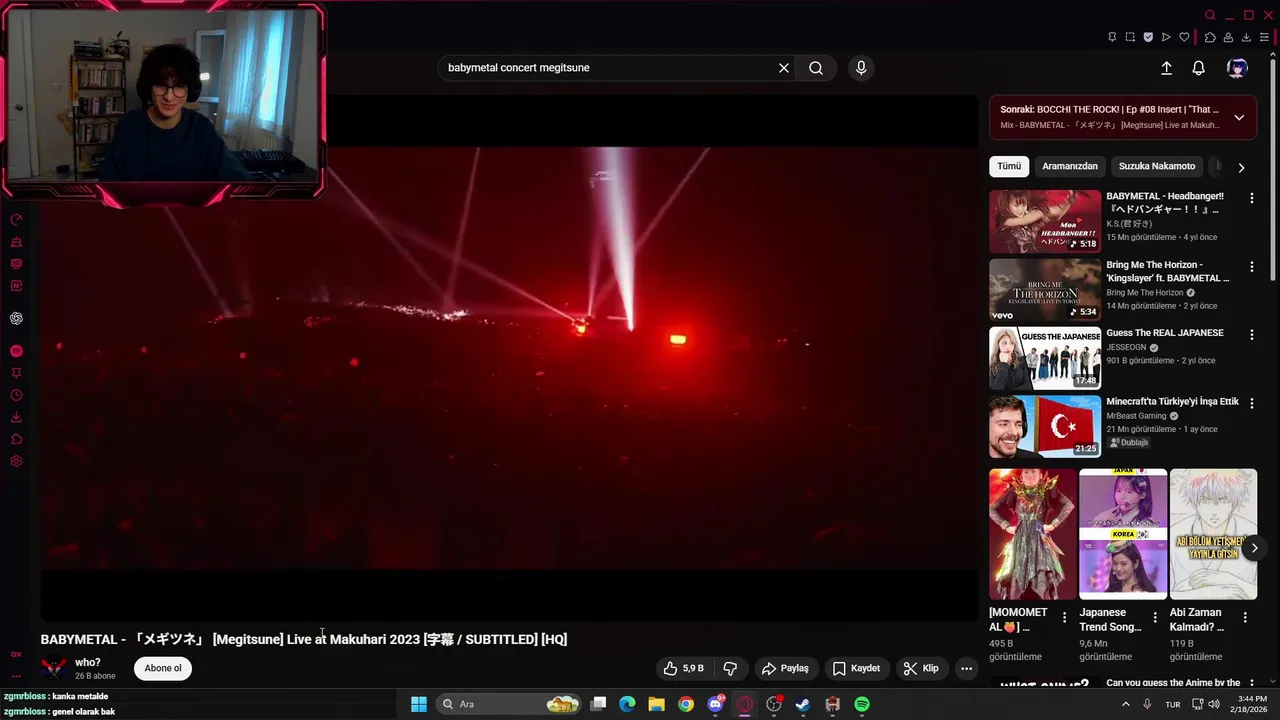Screen dimensions: 1280x720
Task: Open History clock icon in sidebar
Action: [x=16, y=395]
